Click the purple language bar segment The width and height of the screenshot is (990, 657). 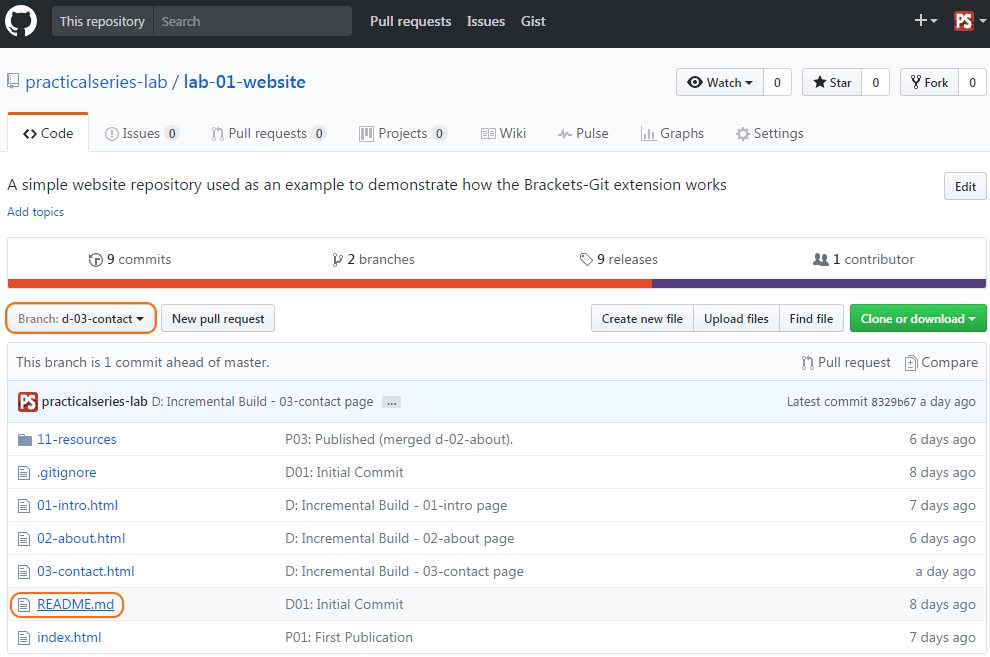[819, 283]
